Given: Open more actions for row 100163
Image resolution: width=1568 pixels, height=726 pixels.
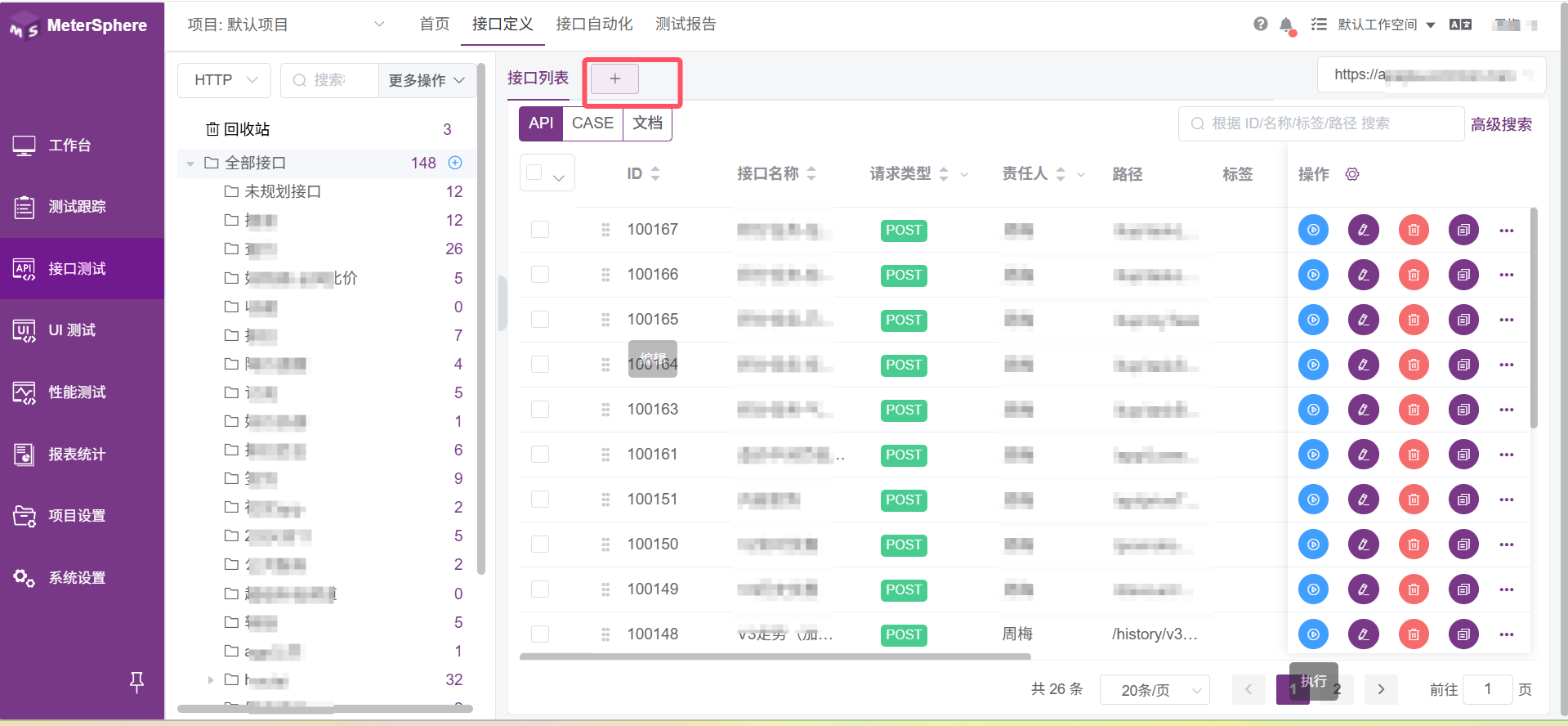Looking at the screenshot, I should [1507, 410].
